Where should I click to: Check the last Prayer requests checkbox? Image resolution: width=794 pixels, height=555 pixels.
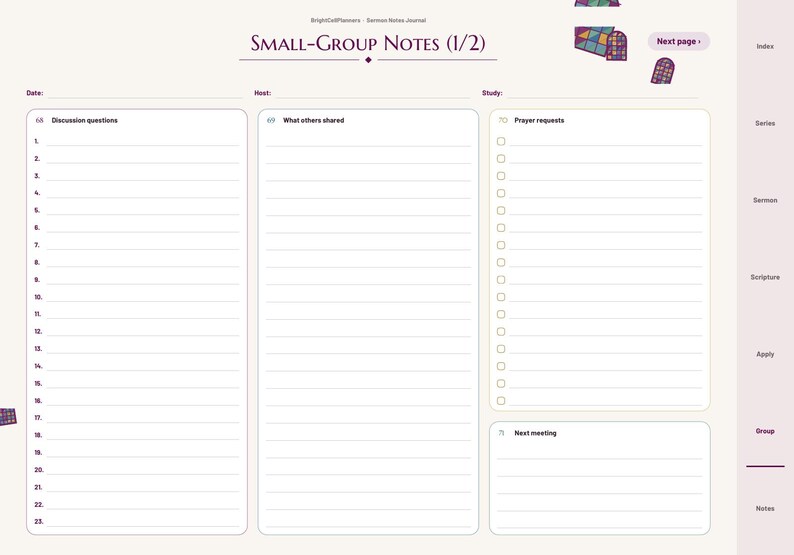[501, 401]
